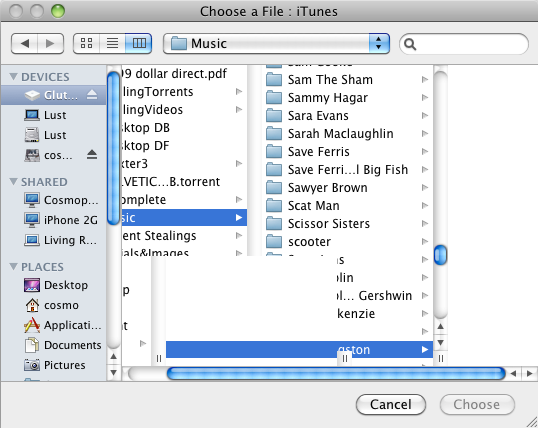Click the artist column scroll up arrow
The height and width of the screenshot is (428, 538).
(441, 326)
